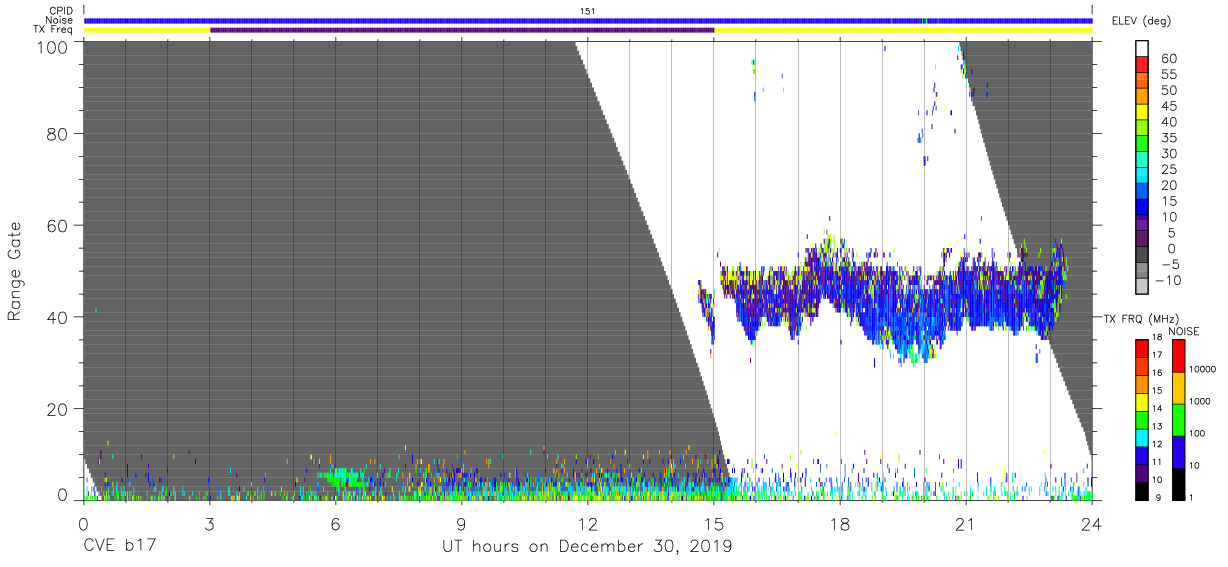This screenshot has height=567, width=1228.
Task: Select the green segment of NOISE colorbar
Action: pyautogui.click(x=1178, y=419)
